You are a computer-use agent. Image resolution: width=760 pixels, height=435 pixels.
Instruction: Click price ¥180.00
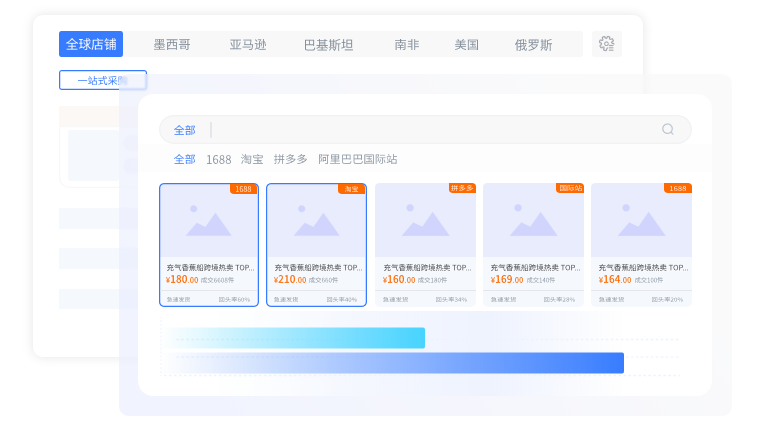point(182,279)
